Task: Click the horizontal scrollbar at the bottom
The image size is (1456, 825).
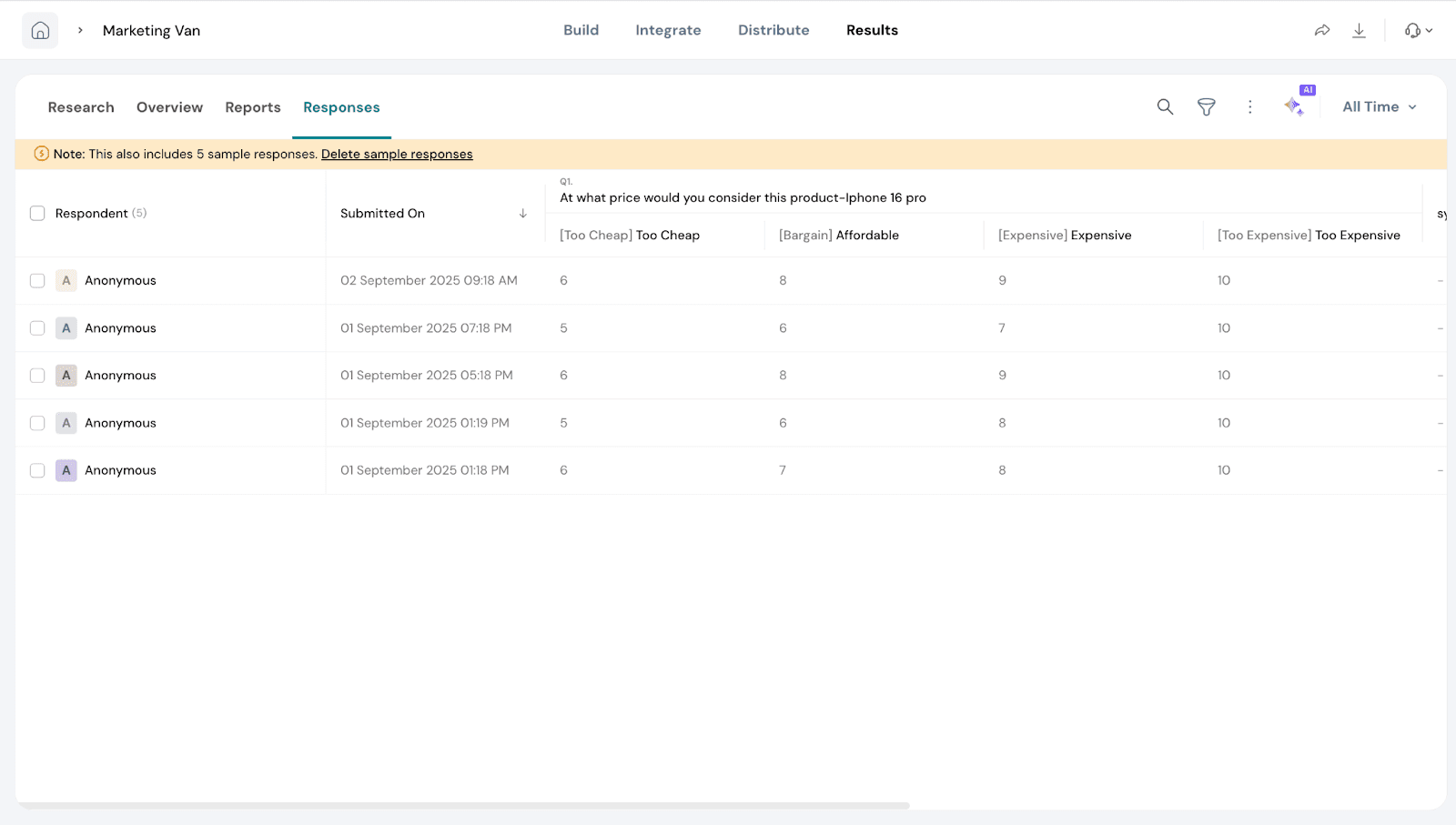Action: (x=464, y=806)
